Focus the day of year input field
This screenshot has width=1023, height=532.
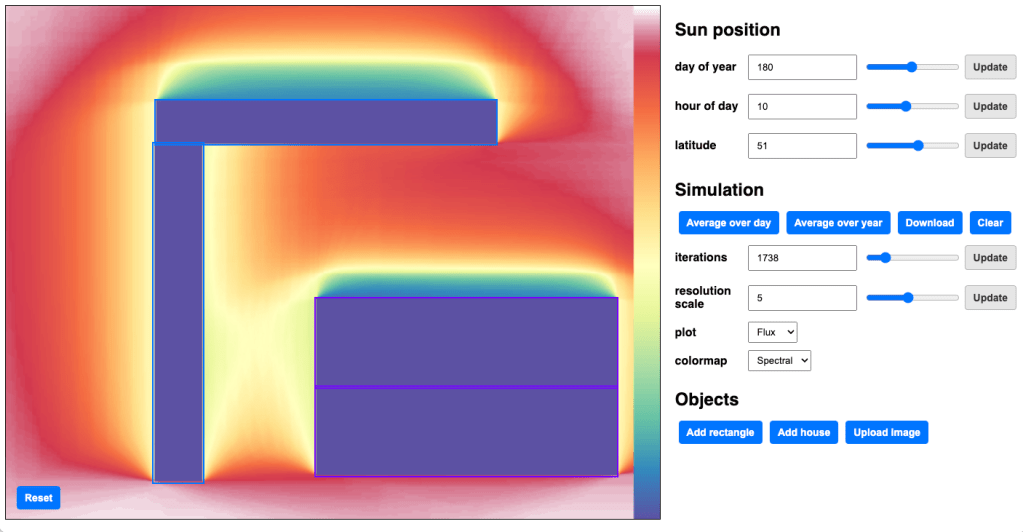pyautogui.click(x=802, y=67)
